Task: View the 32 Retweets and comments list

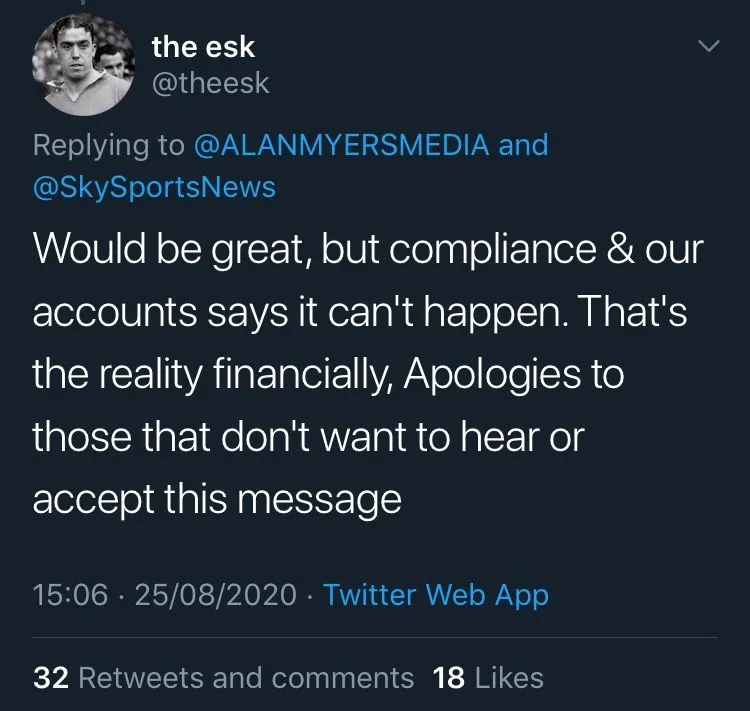Action: (x=245, y=678)
